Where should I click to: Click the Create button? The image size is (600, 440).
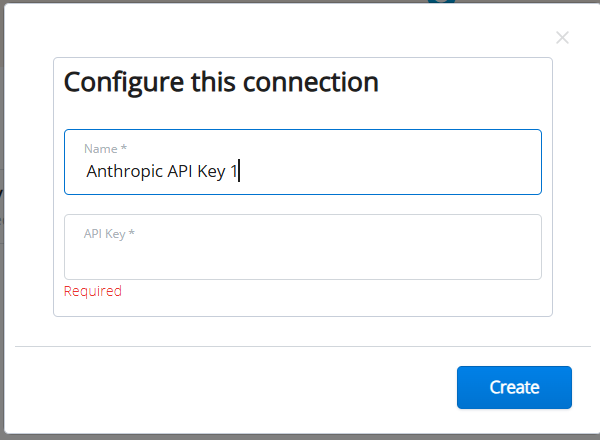pos(514,388)
